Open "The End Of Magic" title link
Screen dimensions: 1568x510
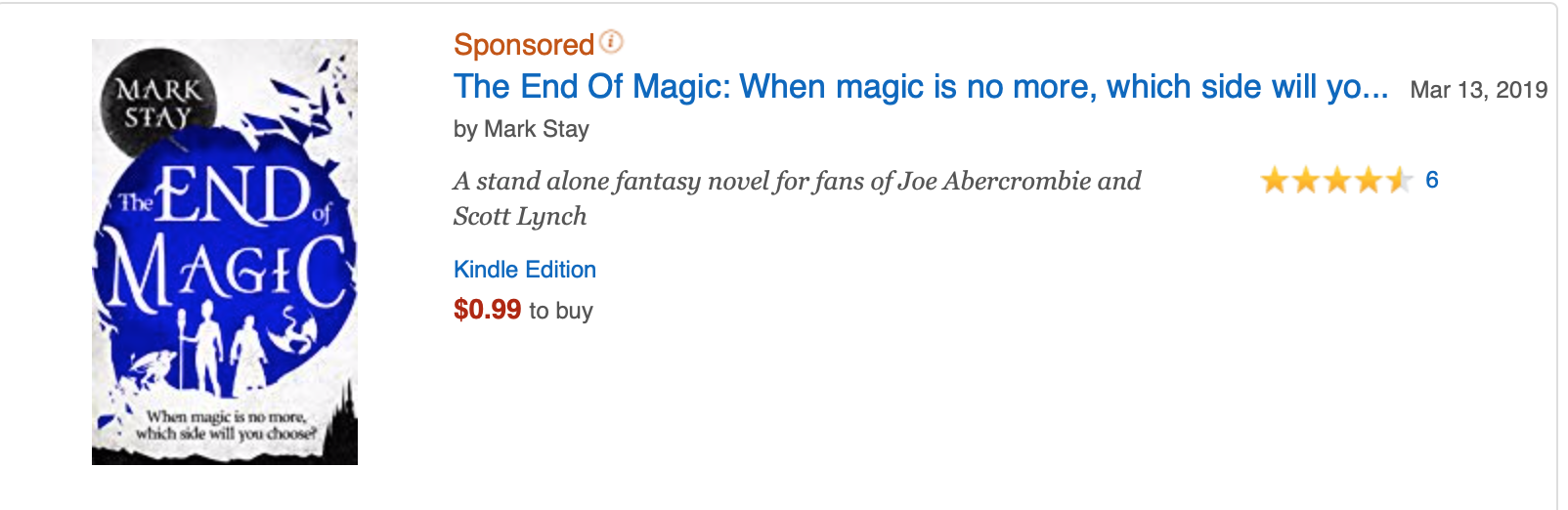(x=920, y=87)
